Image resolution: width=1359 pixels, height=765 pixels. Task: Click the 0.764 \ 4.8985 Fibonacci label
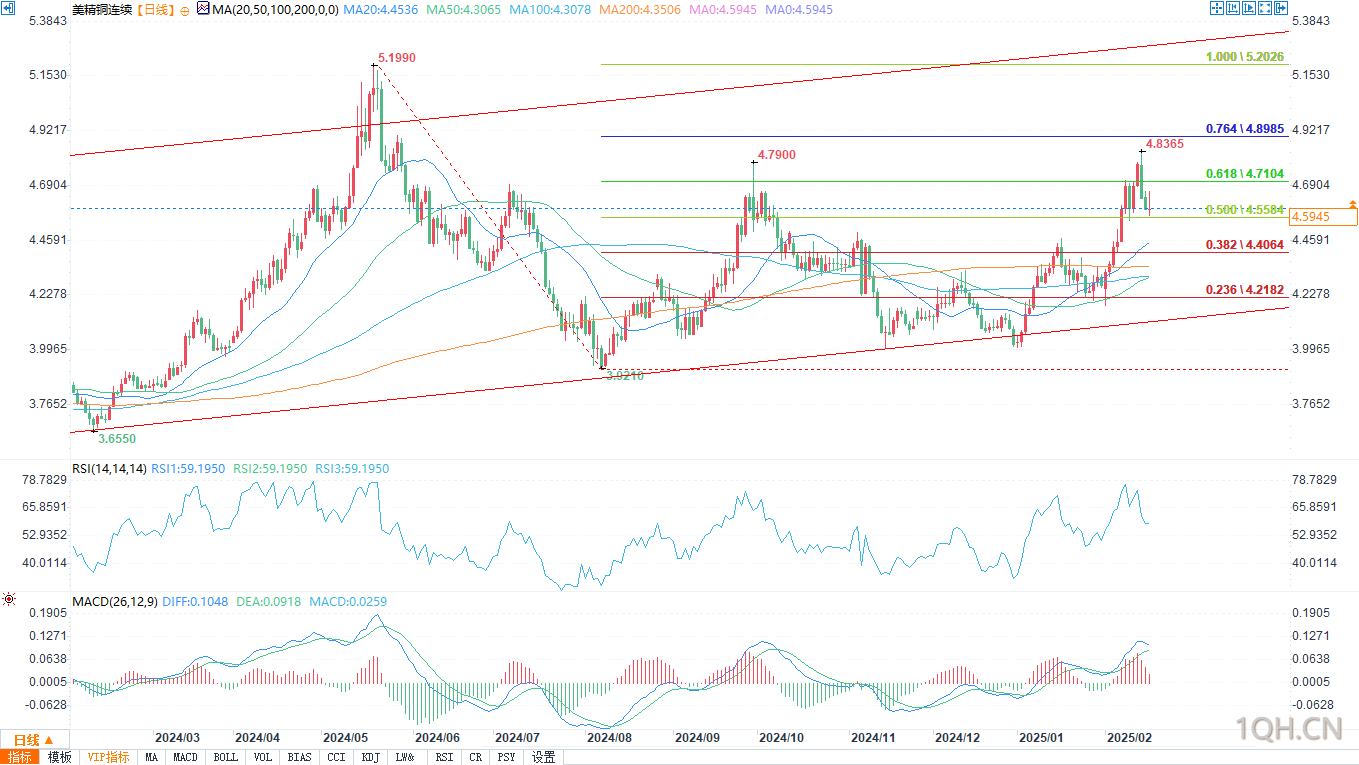coord(1247,129)
